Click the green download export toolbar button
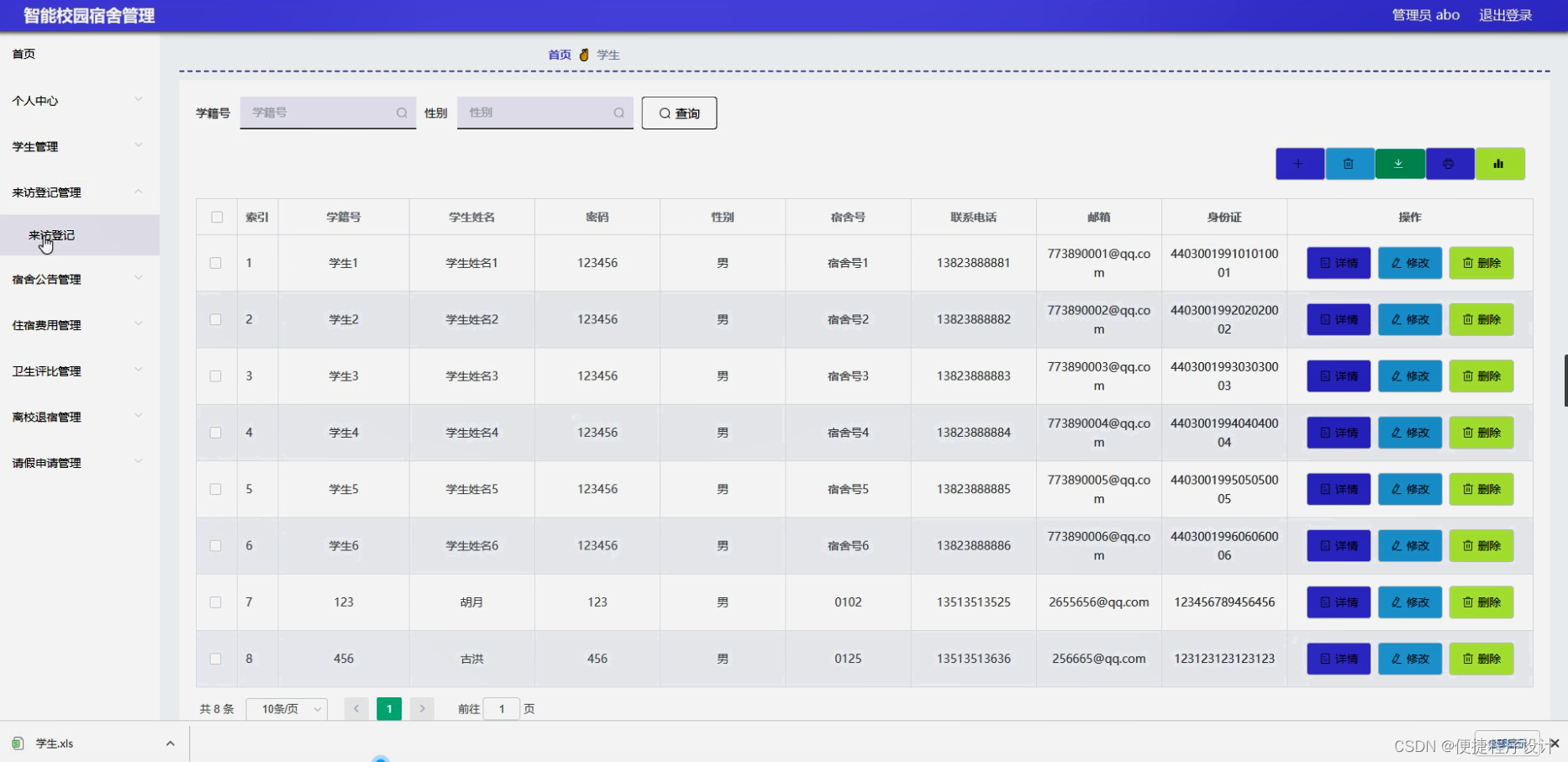The width and height of the screenshot is (1568, 762). (1399, 164)
